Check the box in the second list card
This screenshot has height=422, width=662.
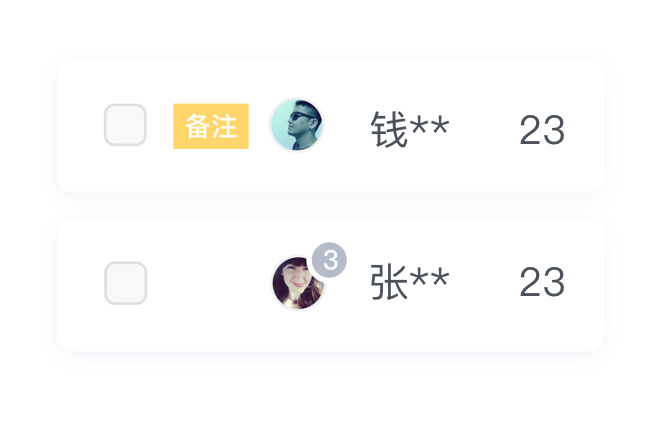125,283
